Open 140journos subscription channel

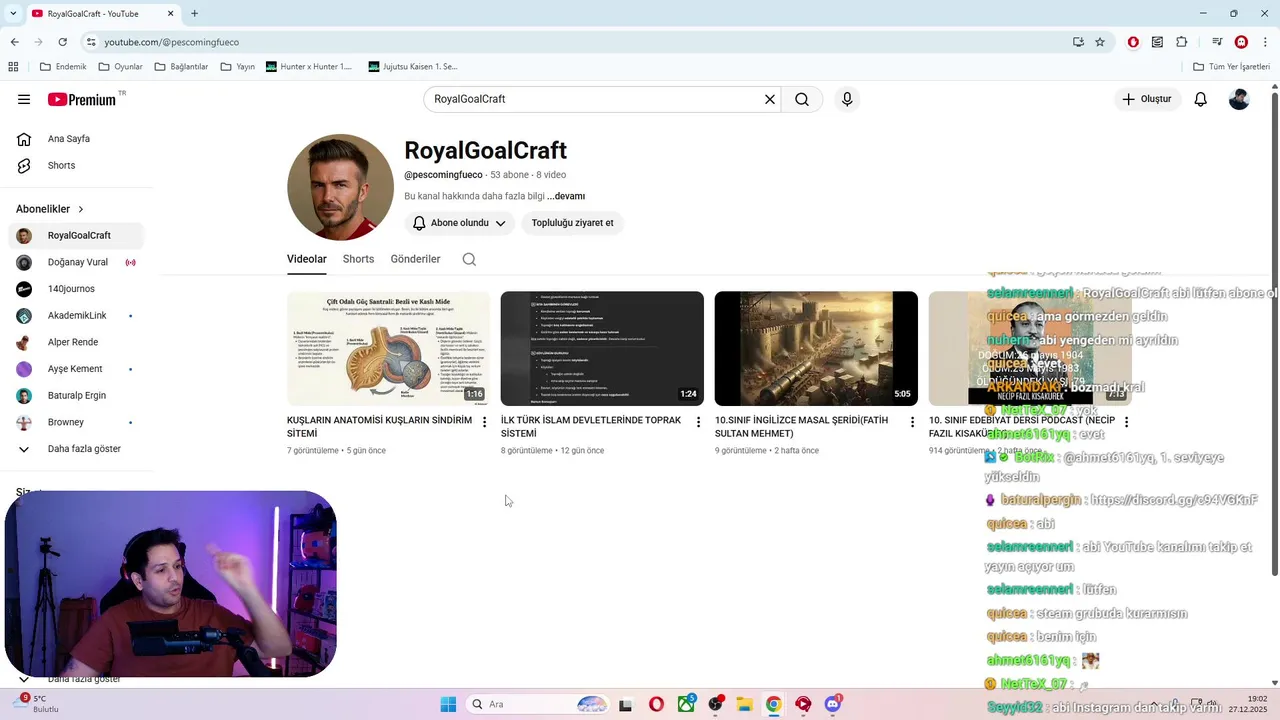click(x=76, y=289)
